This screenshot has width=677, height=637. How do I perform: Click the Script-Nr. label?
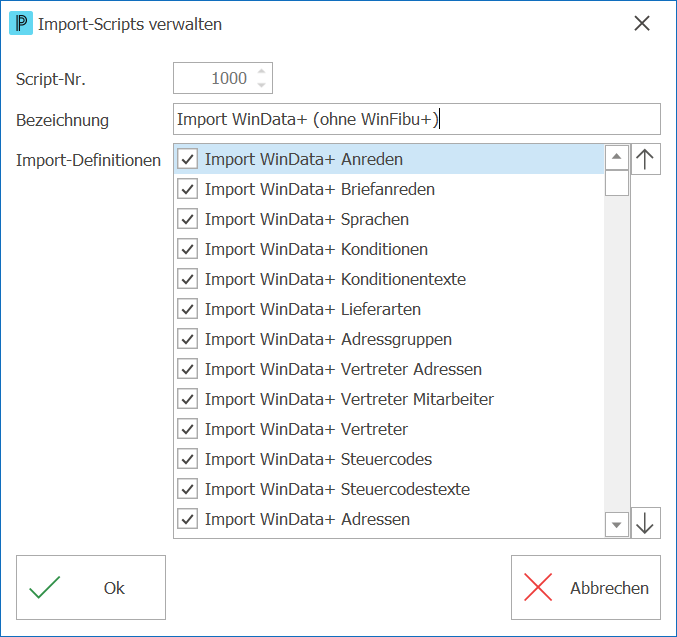(51, 79)
